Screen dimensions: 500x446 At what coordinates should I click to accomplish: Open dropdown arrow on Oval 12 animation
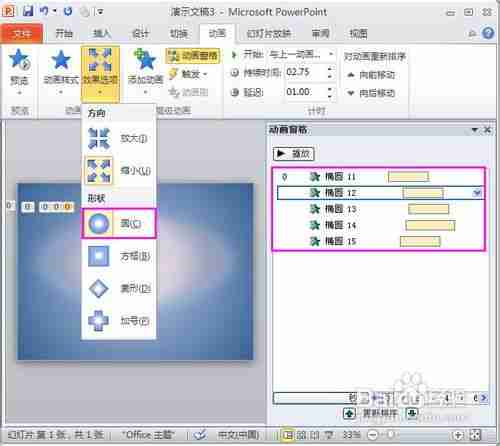477,193
